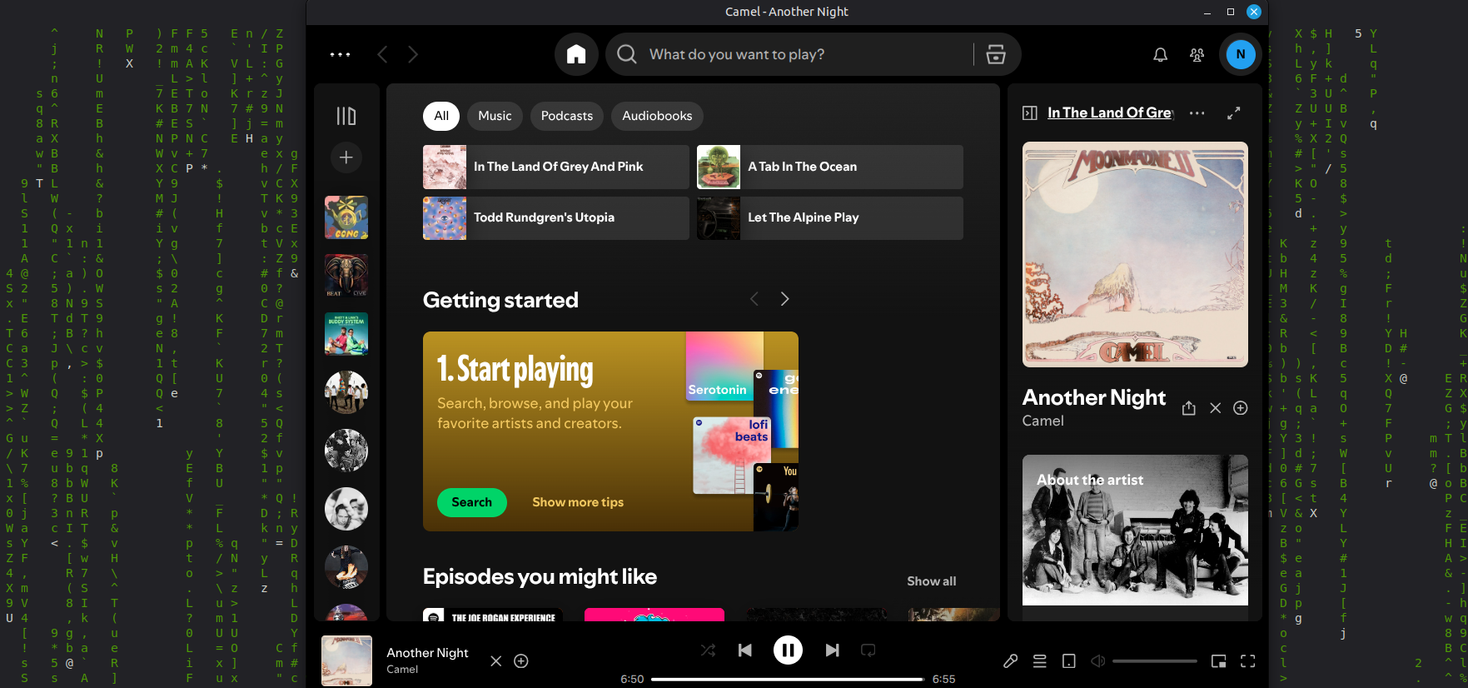Mute the volume speaker icon

tap(1098, 661)
